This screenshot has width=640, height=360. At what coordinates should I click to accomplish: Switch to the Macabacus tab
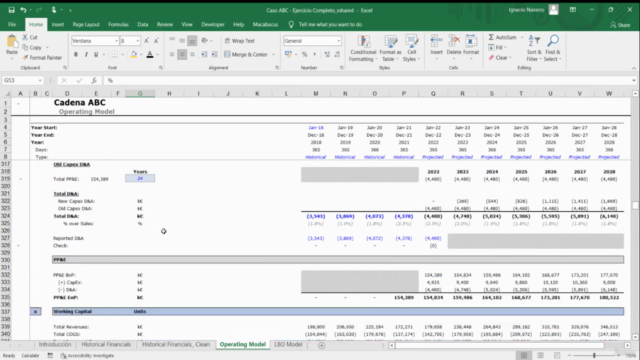(265, 24)
